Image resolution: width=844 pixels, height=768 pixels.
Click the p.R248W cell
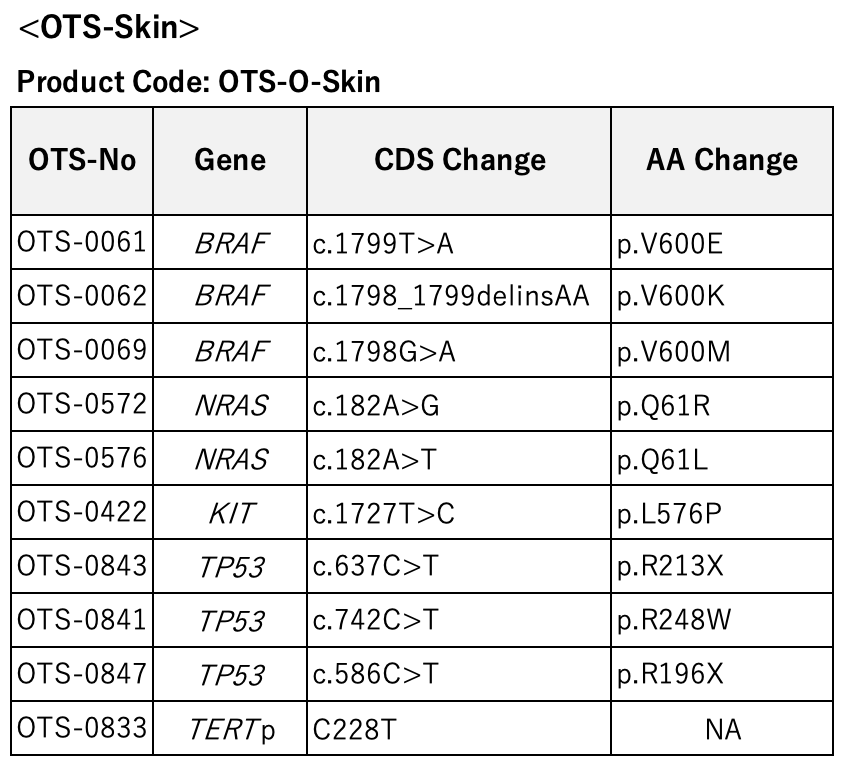722,620
